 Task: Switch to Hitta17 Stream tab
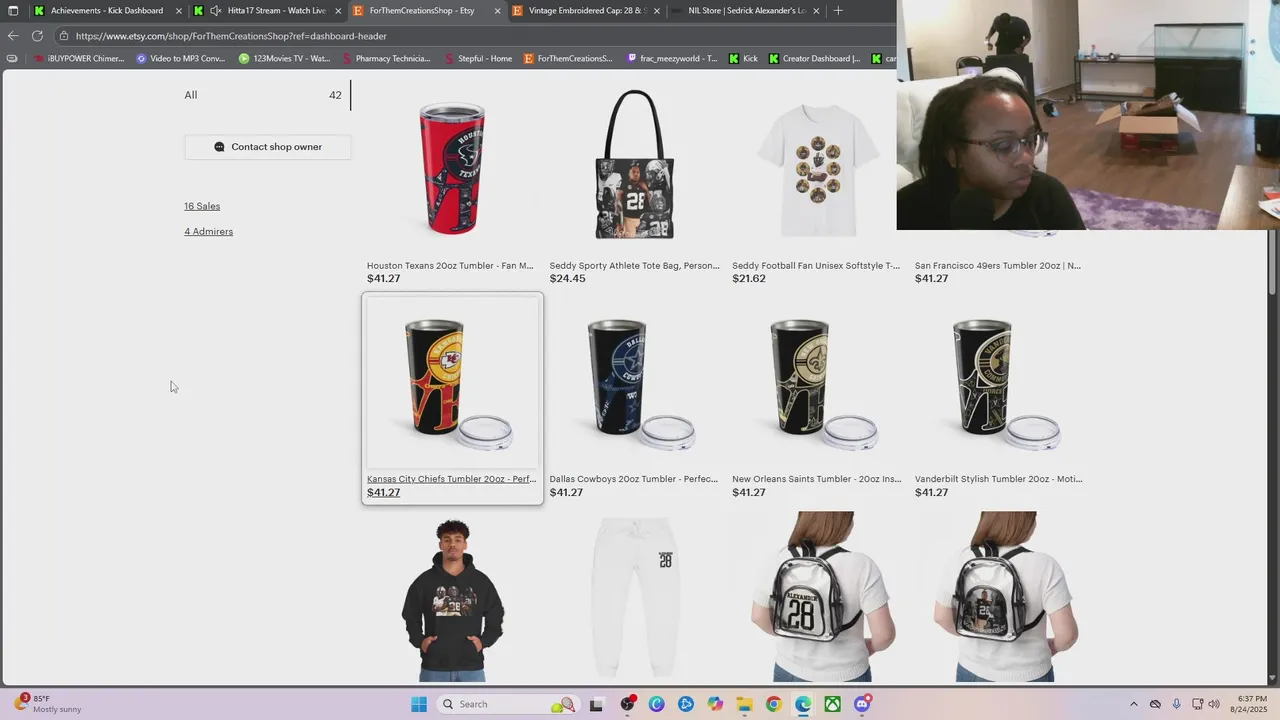268,11
